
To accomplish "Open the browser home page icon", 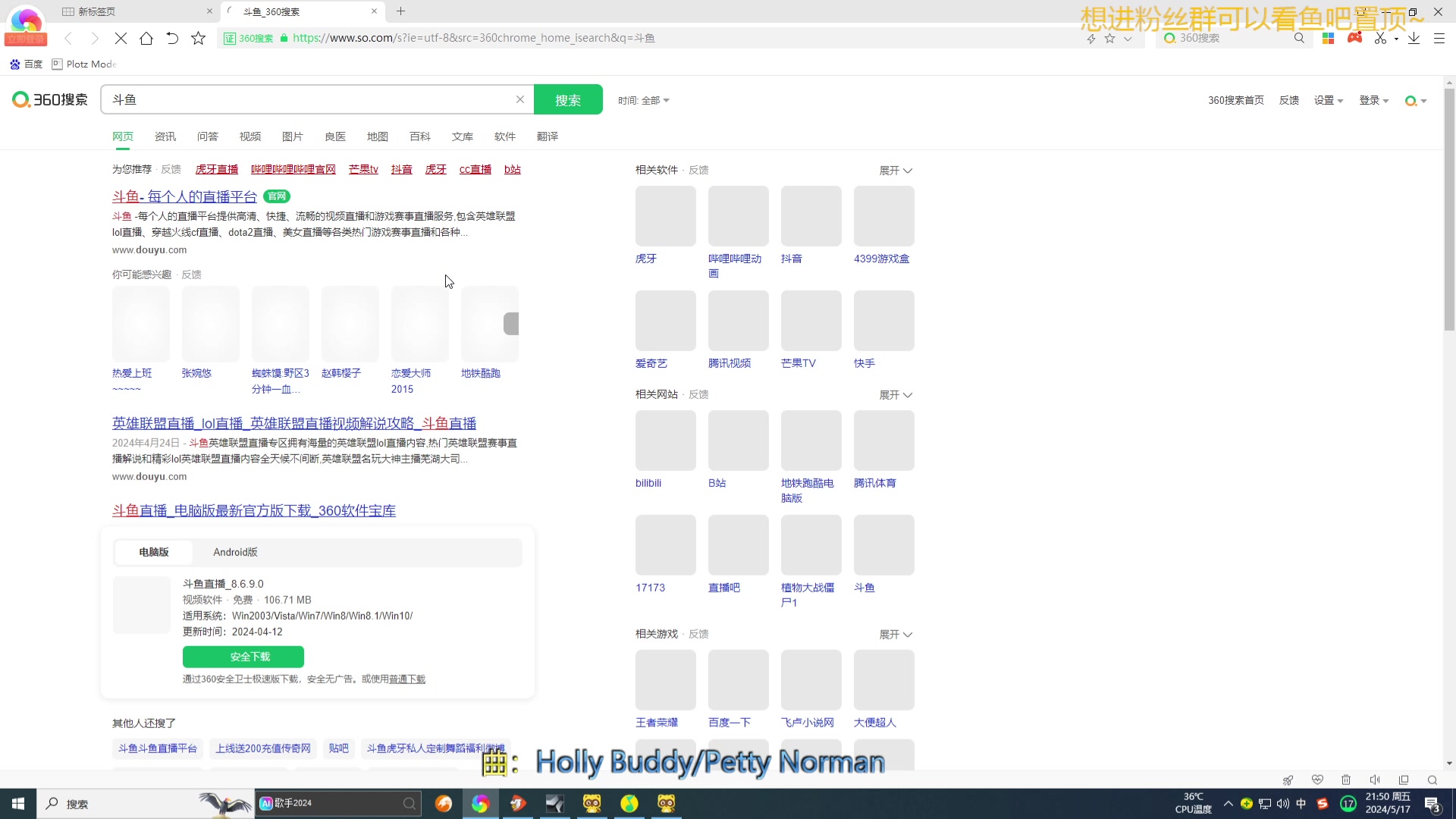I will (146, 38).
